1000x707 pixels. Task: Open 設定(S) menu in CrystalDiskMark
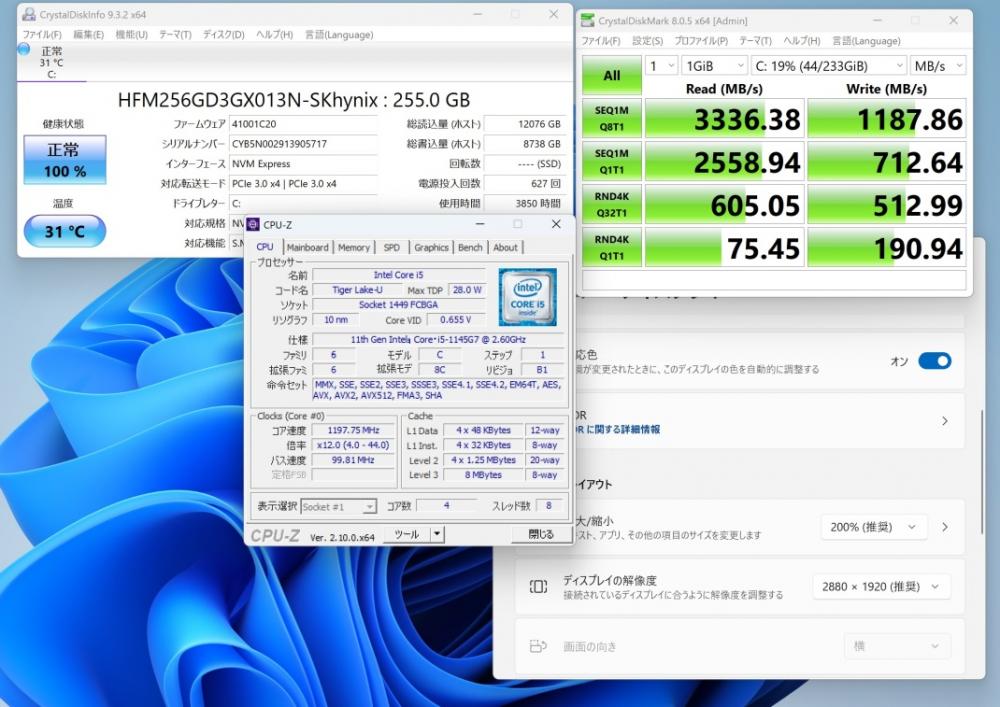coord(647,41)
